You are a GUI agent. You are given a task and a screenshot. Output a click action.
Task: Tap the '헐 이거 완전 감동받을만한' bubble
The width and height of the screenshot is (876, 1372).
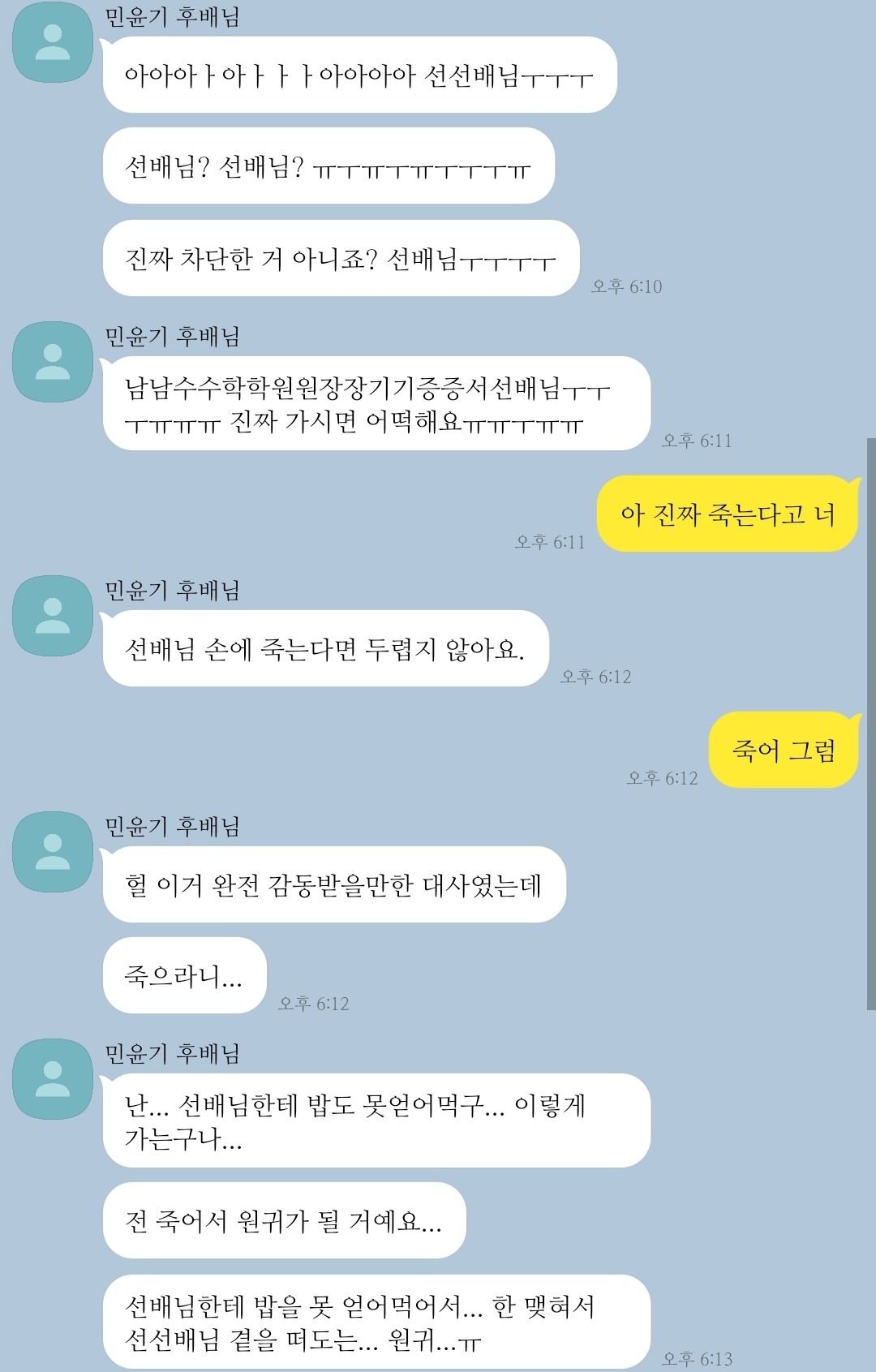click(334, 884)
